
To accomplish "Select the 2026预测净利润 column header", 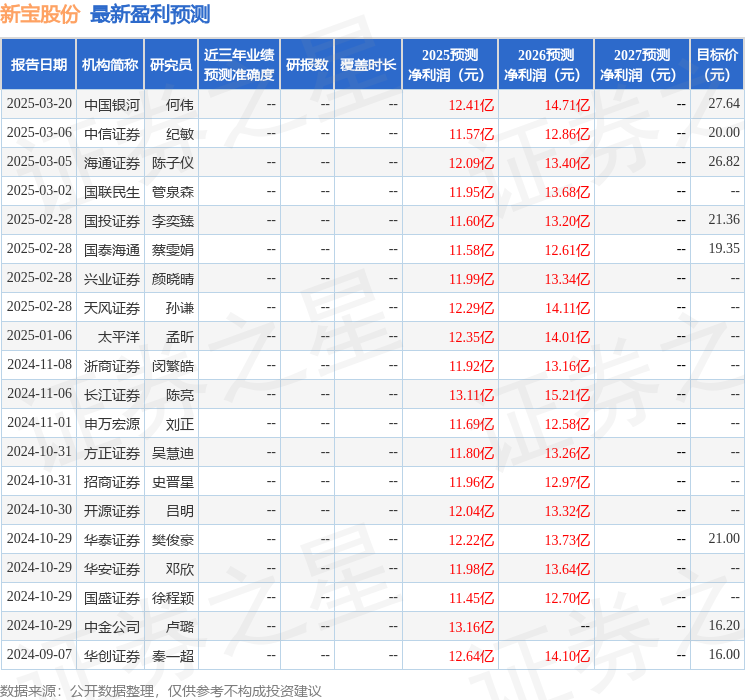I will coord(545,64).
